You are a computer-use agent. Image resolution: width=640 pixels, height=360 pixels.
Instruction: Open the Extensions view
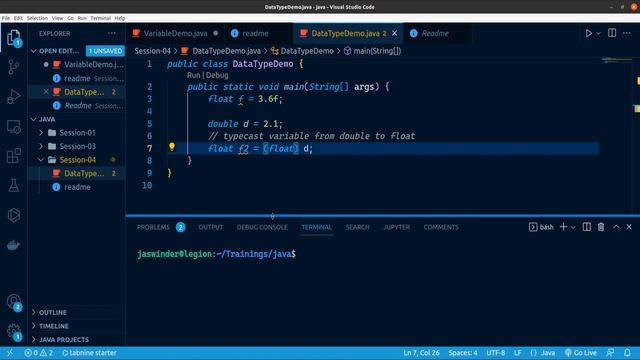click(x=13, y=156)
